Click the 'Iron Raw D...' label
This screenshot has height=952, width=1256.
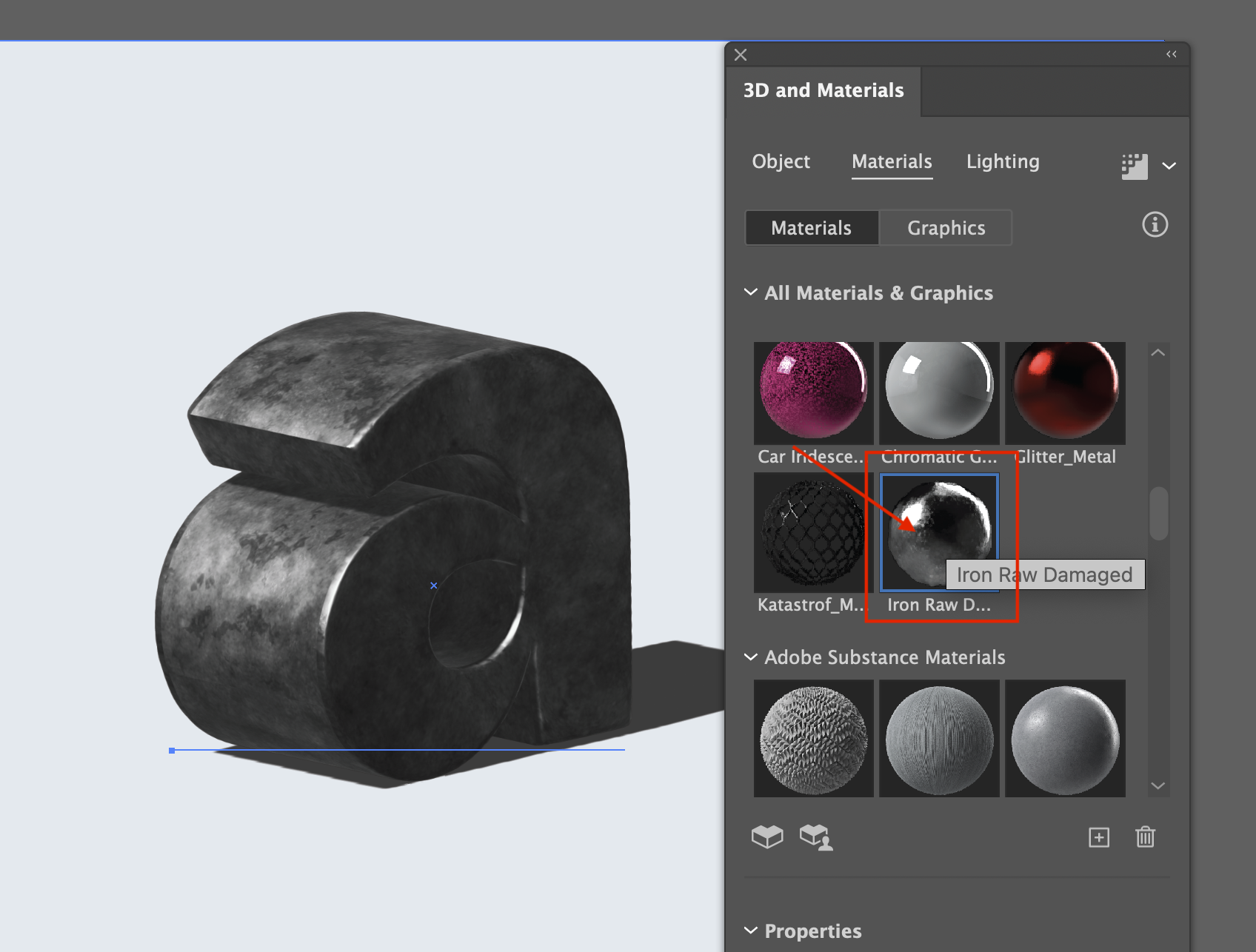939,605
